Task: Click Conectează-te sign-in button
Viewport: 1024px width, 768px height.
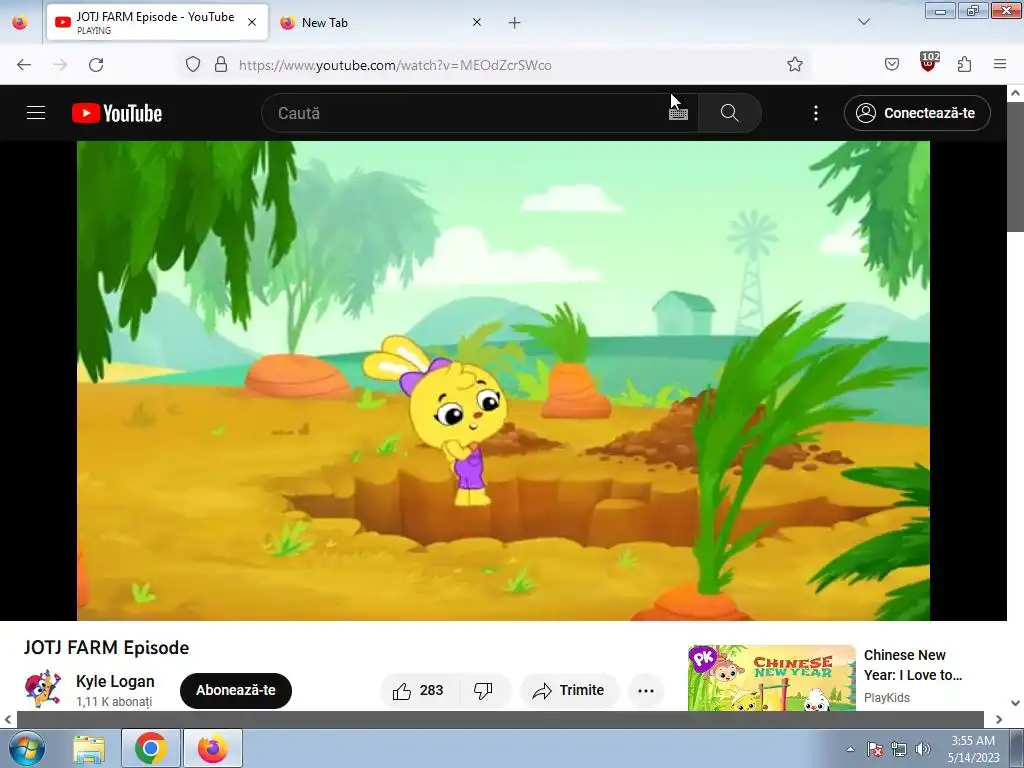Action: point(917,113)
